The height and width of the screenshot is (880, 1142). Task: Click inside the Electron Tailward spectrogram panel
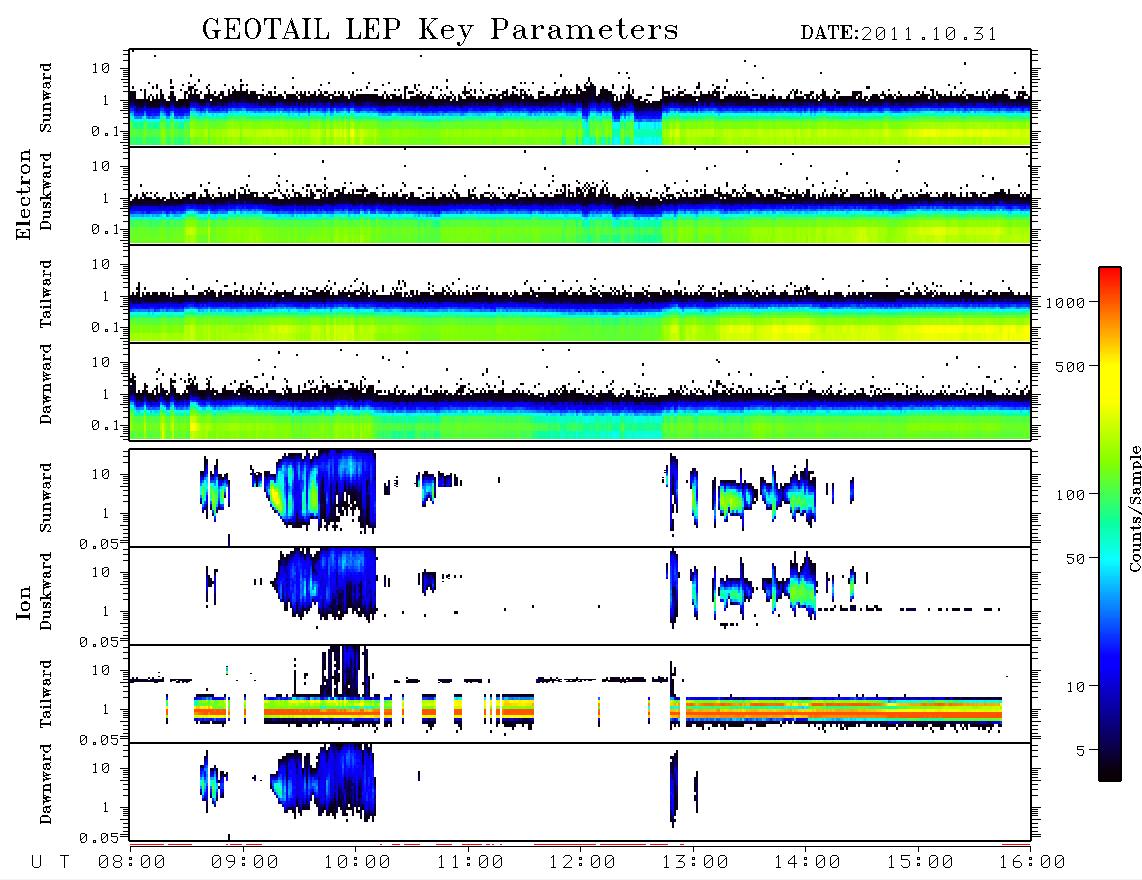point(580,294)
